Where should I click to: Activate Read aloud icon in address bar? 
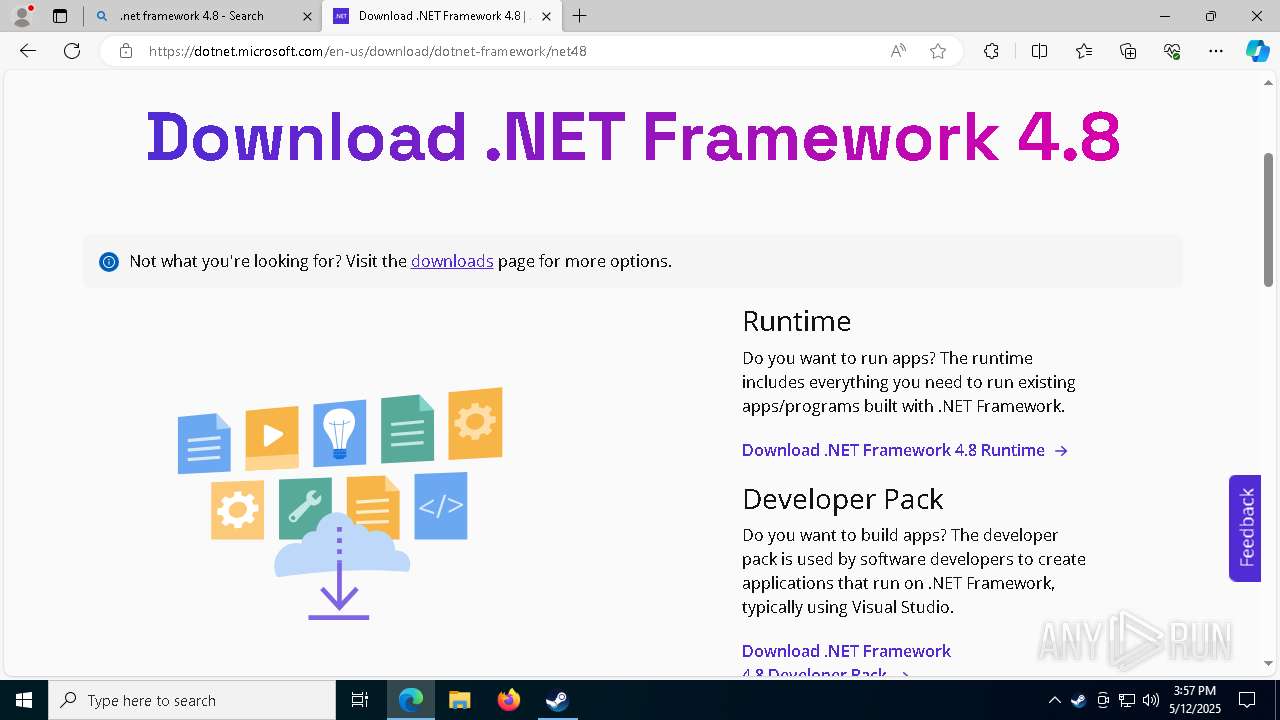[898, 51]
